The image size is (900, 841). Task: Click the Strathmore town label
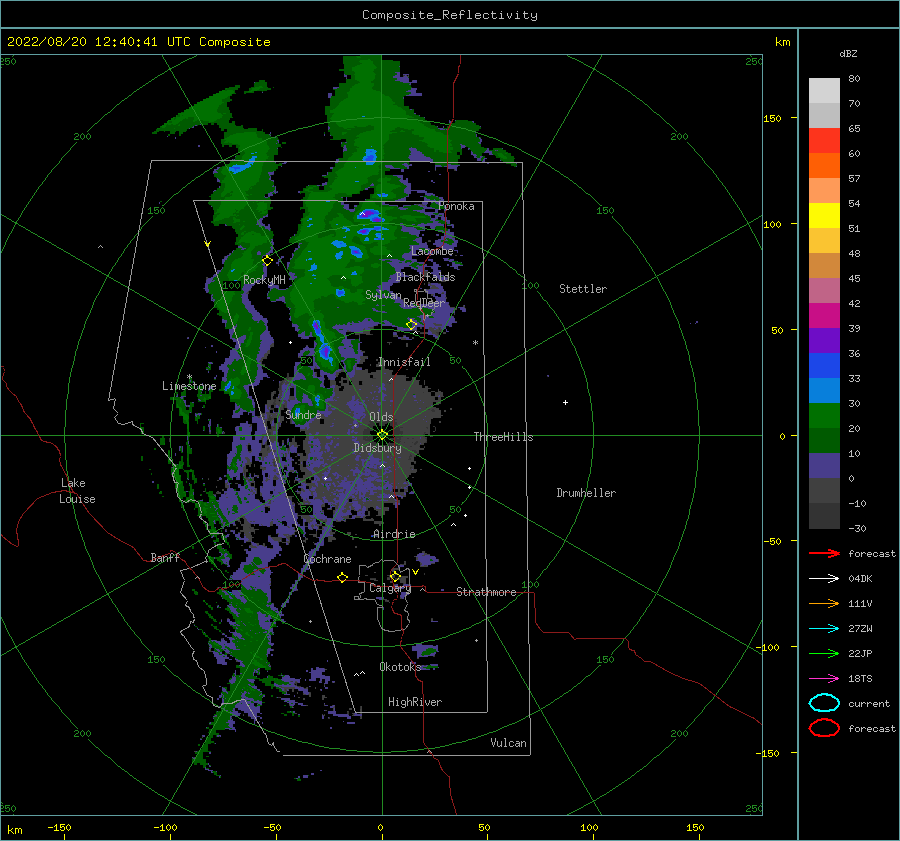point(486,592)
